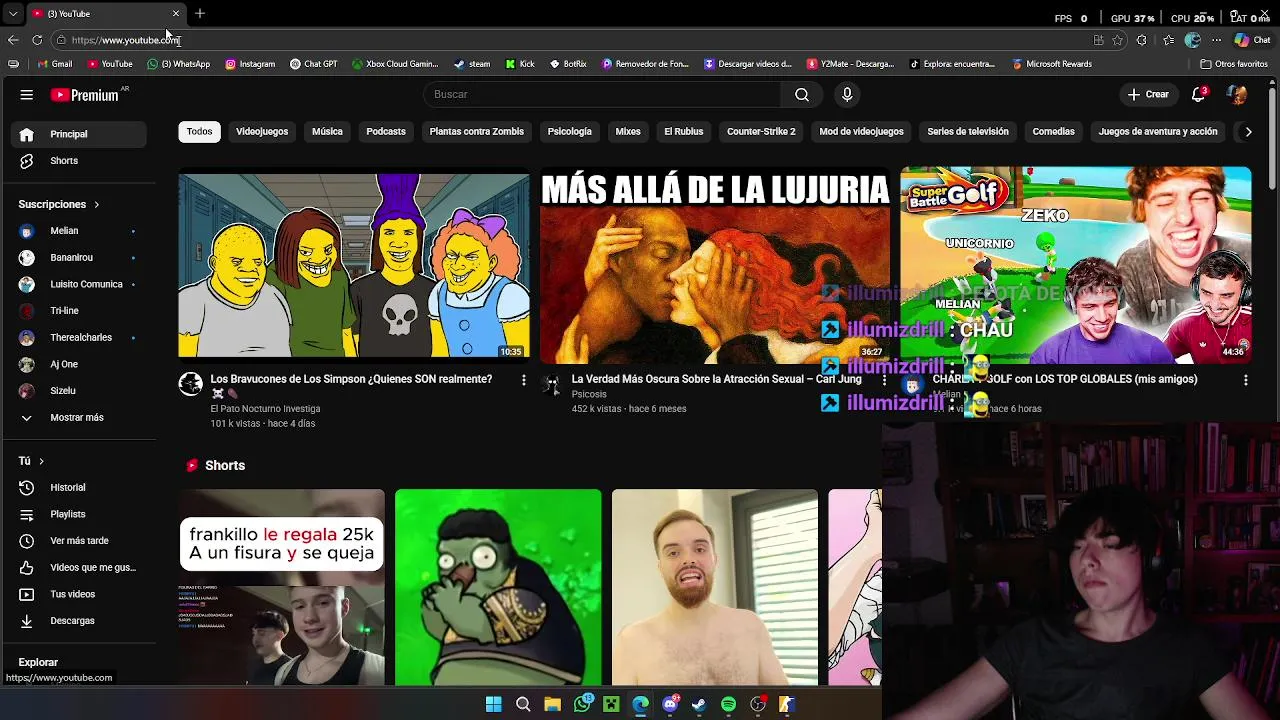Open the Chat GPT bookmark

(x=313, y=64)
